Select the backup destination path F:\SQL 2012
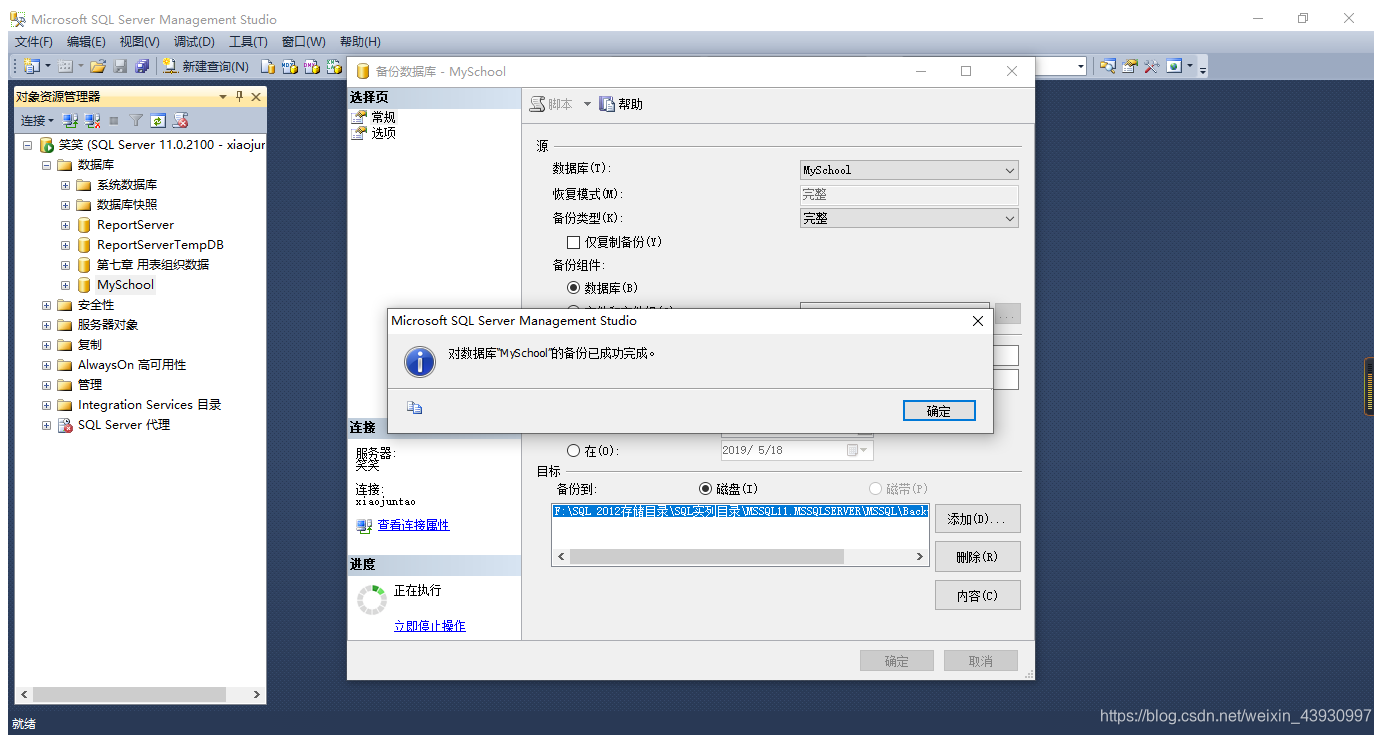This screenshot has width=1382, height=735. pyautogui.click(x=740, y=511)
